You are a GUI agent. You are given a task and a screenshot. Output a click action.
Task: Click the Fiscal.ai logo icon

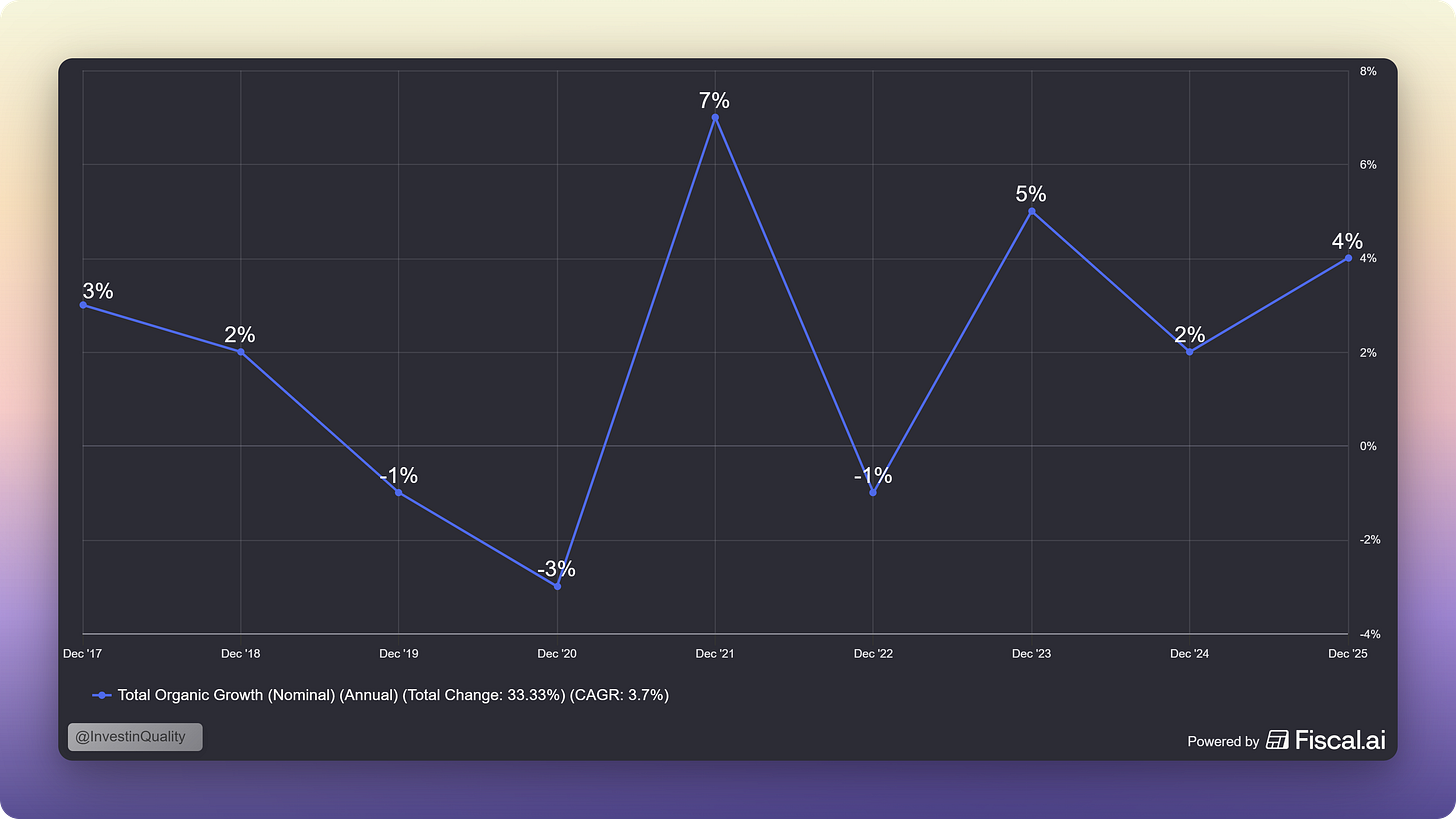(x=1277, y=740)
